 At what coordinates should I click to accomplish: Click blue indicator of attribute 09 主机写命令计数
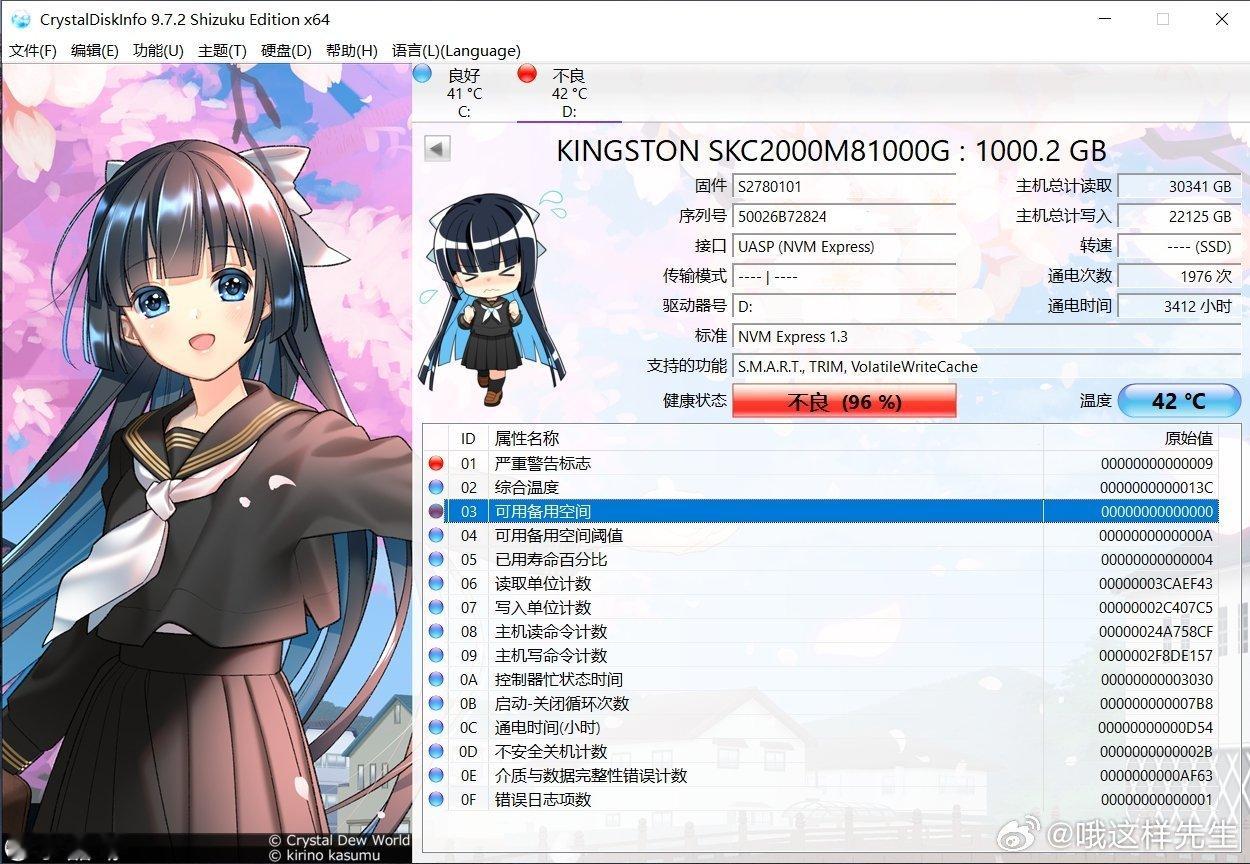436,655
